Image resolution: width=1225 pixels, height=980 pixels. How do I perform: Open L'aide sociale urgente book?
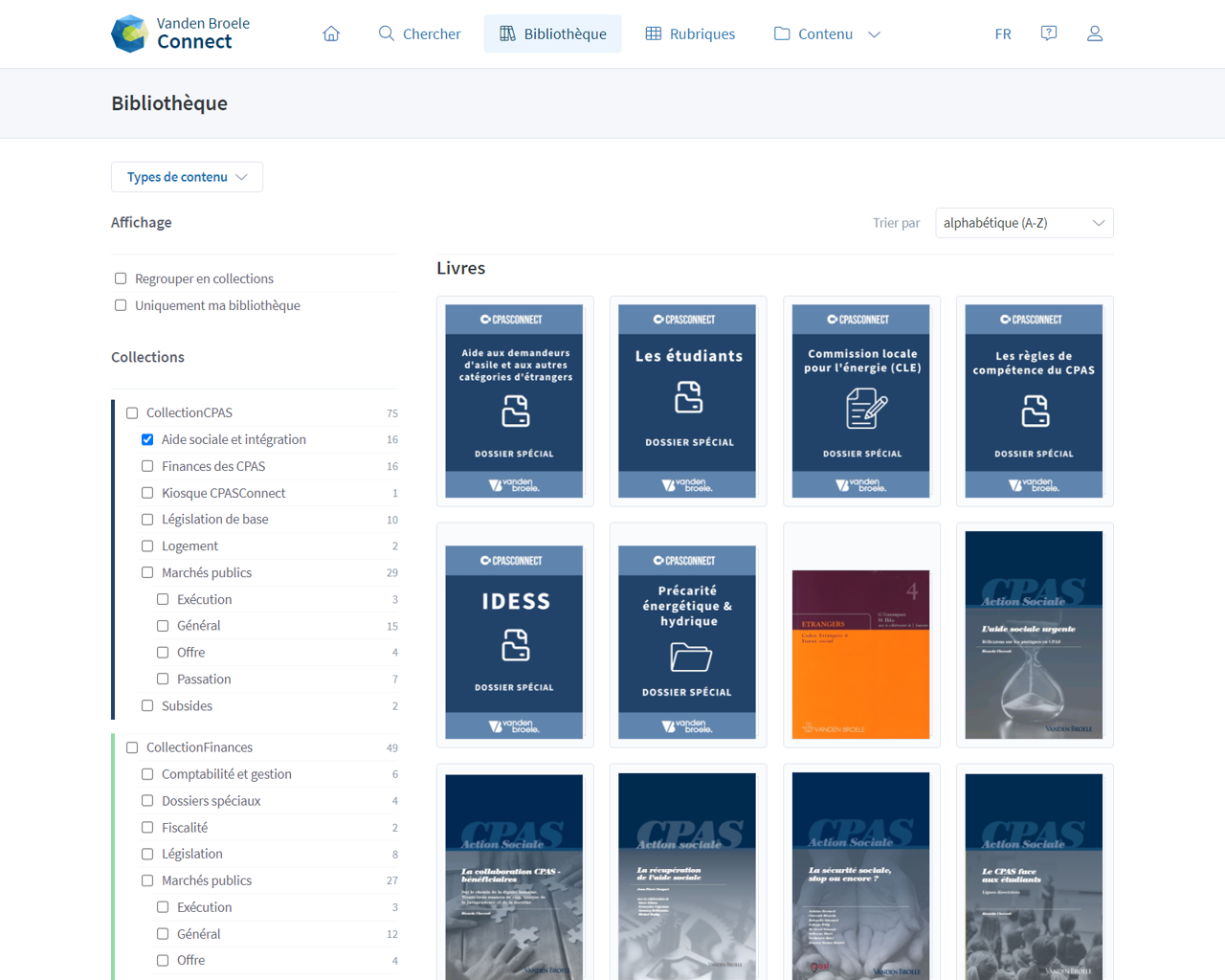point(1035,635)
